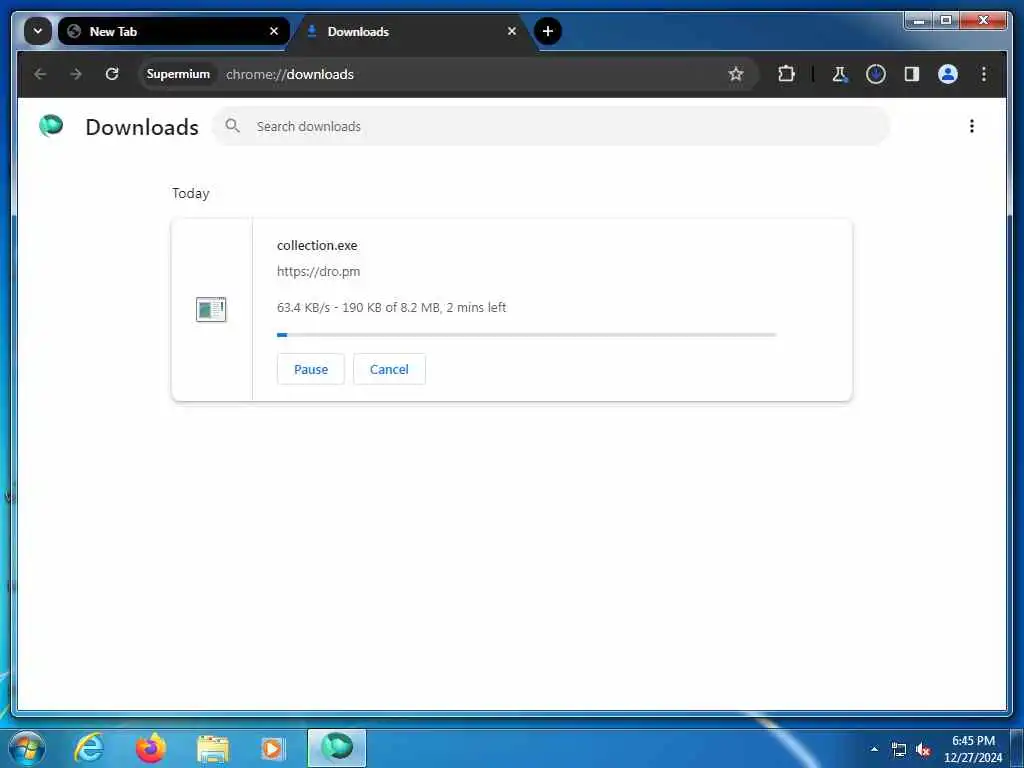1024x768 pixels.
Task: Click the Today date heading
Action: point(191,193)
